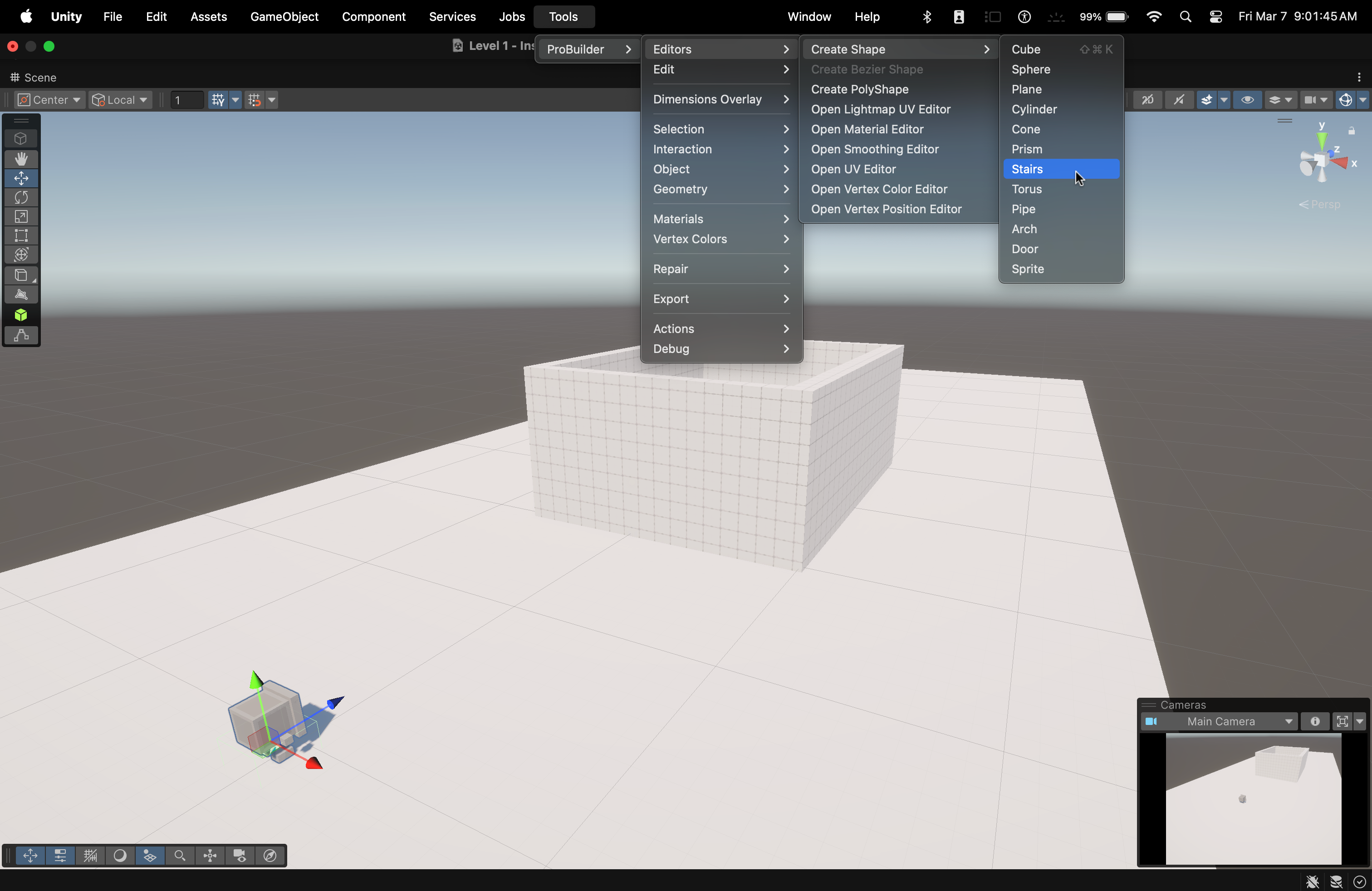Open grid snapping options arrow
This screenshot has height=891, width=1372.
point(272,100)
